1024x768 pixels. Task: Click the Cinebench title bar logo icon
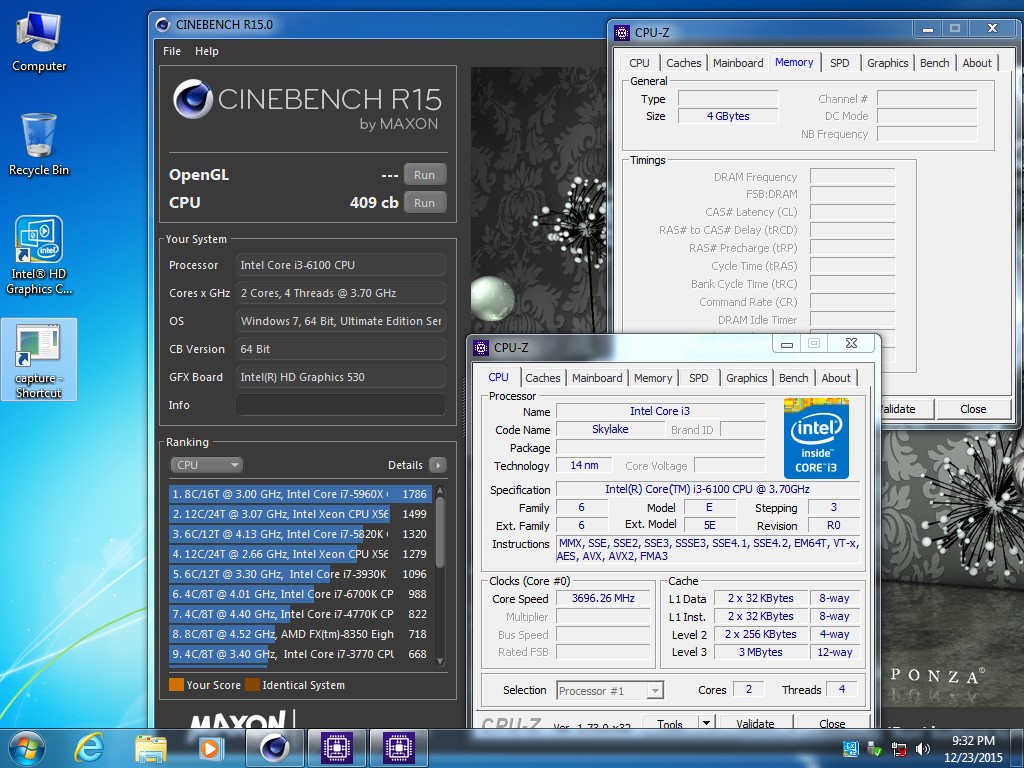point(163,25)
